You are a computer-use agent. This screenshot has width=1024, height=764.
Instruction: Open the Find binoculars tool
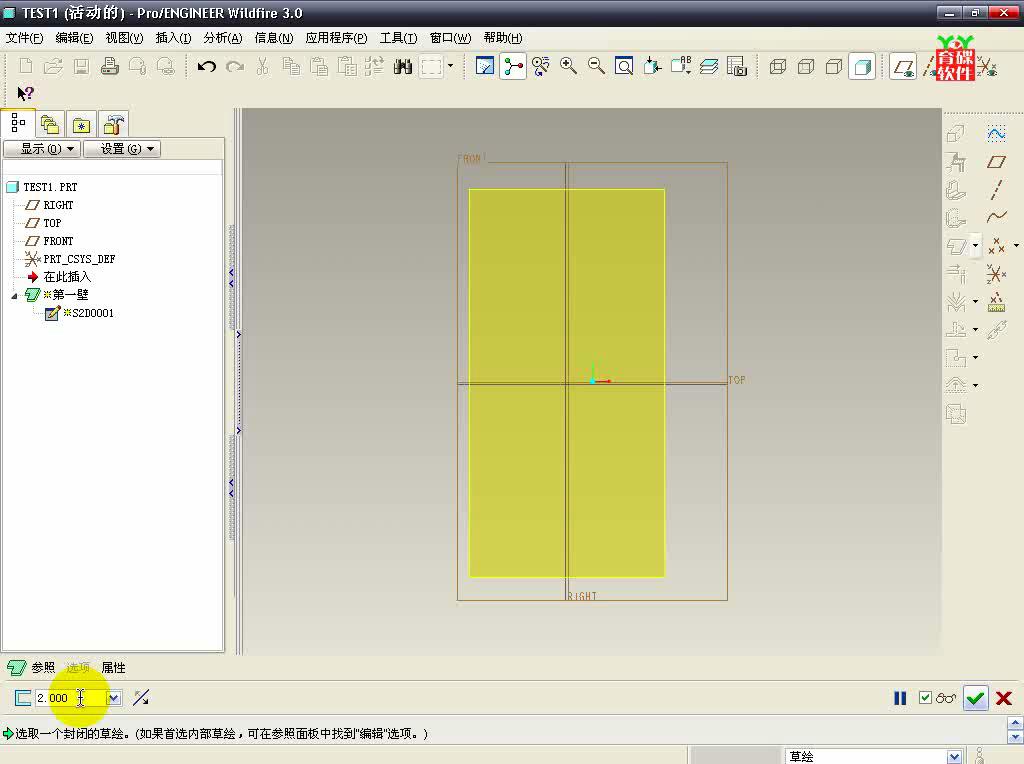[x=403, y=66]
